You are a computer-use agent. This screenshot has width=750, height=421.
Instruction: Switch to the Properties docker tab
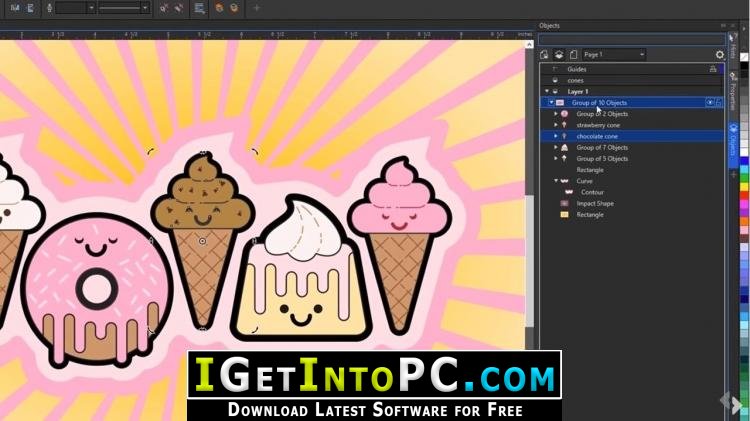point(733,91)
